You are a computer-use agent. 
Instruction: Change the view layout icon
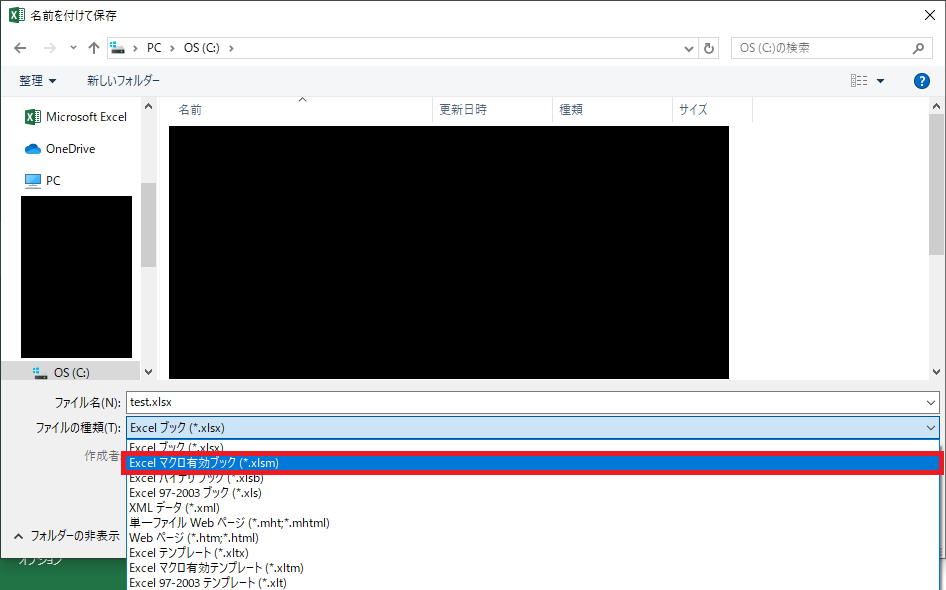coord(859,80)
